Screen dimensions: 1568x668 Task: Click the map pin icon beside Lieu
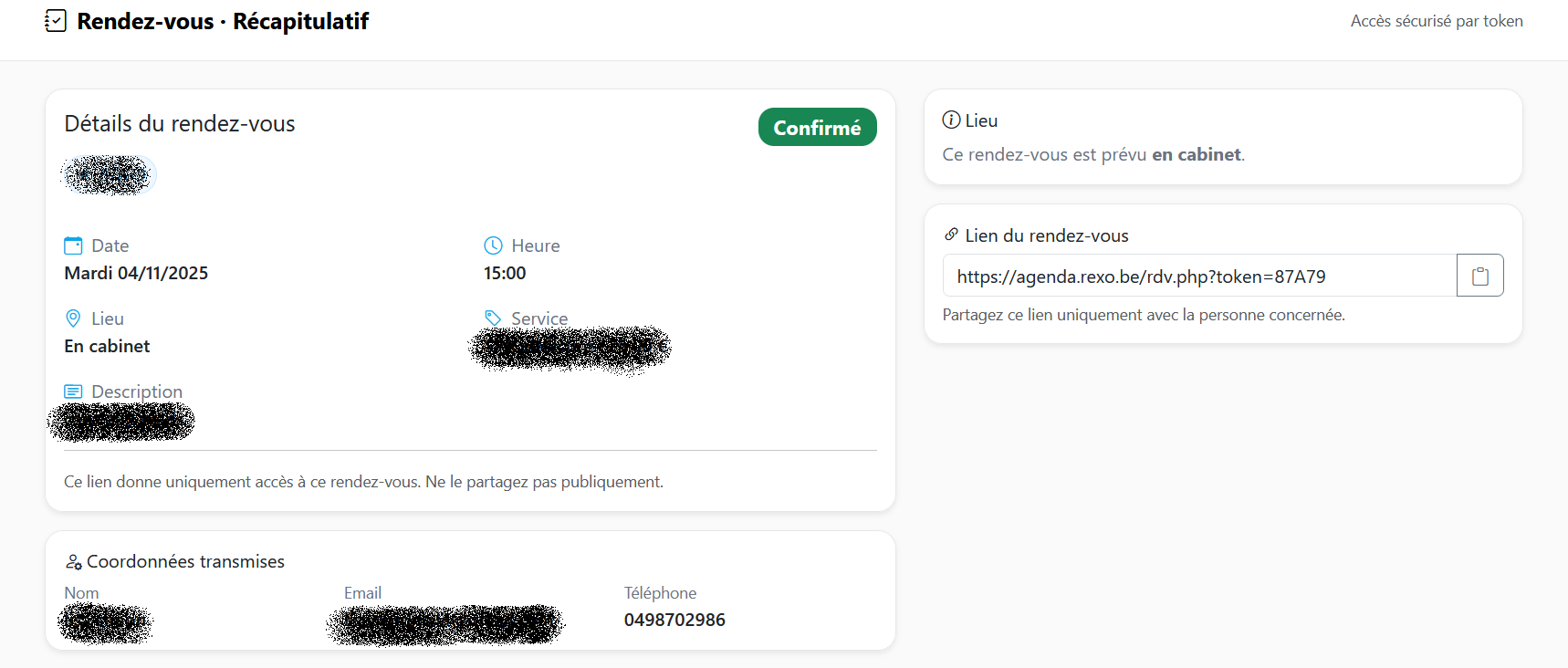coord(73,318)
